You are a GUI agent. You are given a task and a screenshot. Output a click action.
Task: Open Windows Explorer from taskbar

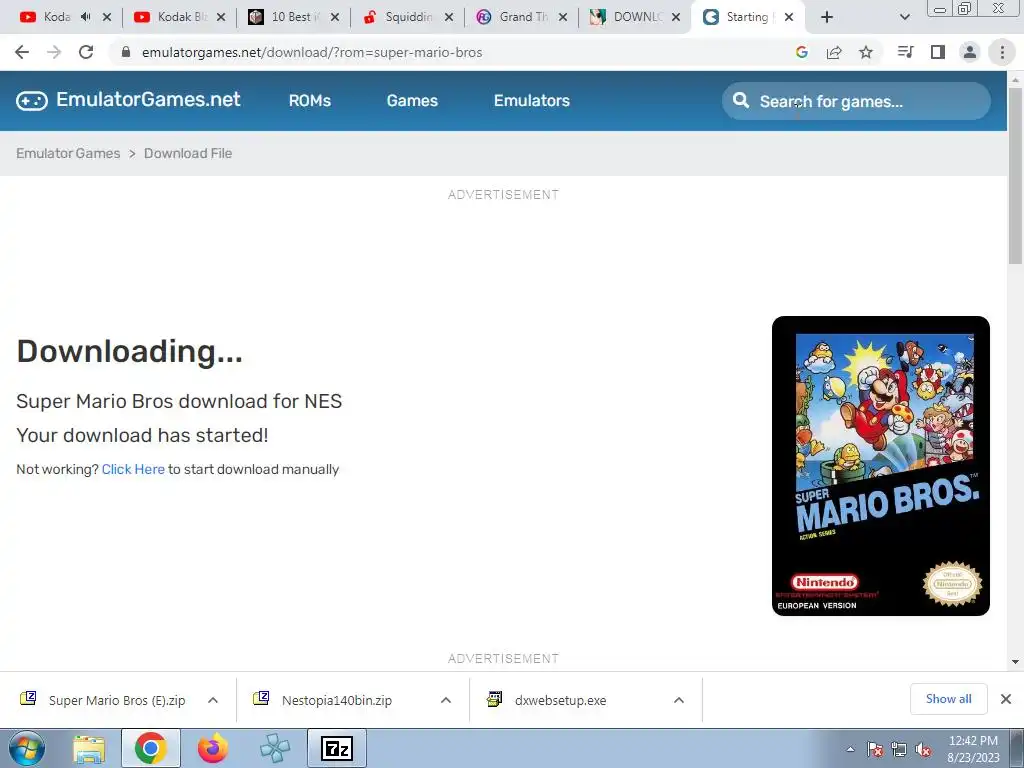(89, 749)
